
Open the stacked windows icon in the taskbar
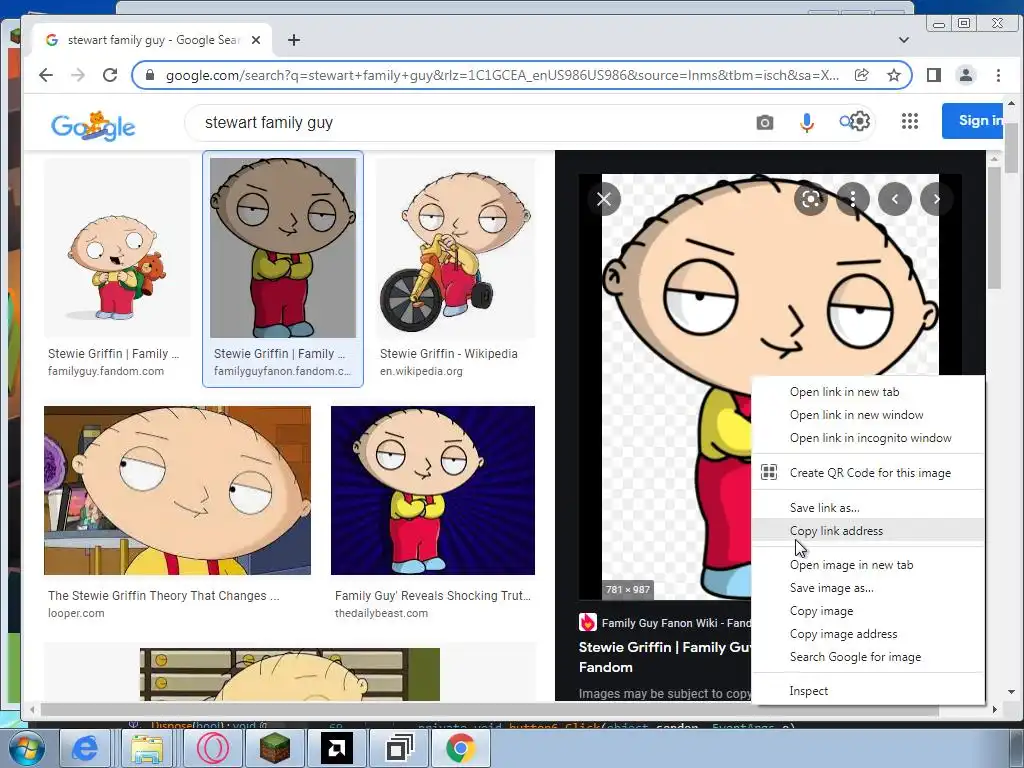click(x=399, y=748)
